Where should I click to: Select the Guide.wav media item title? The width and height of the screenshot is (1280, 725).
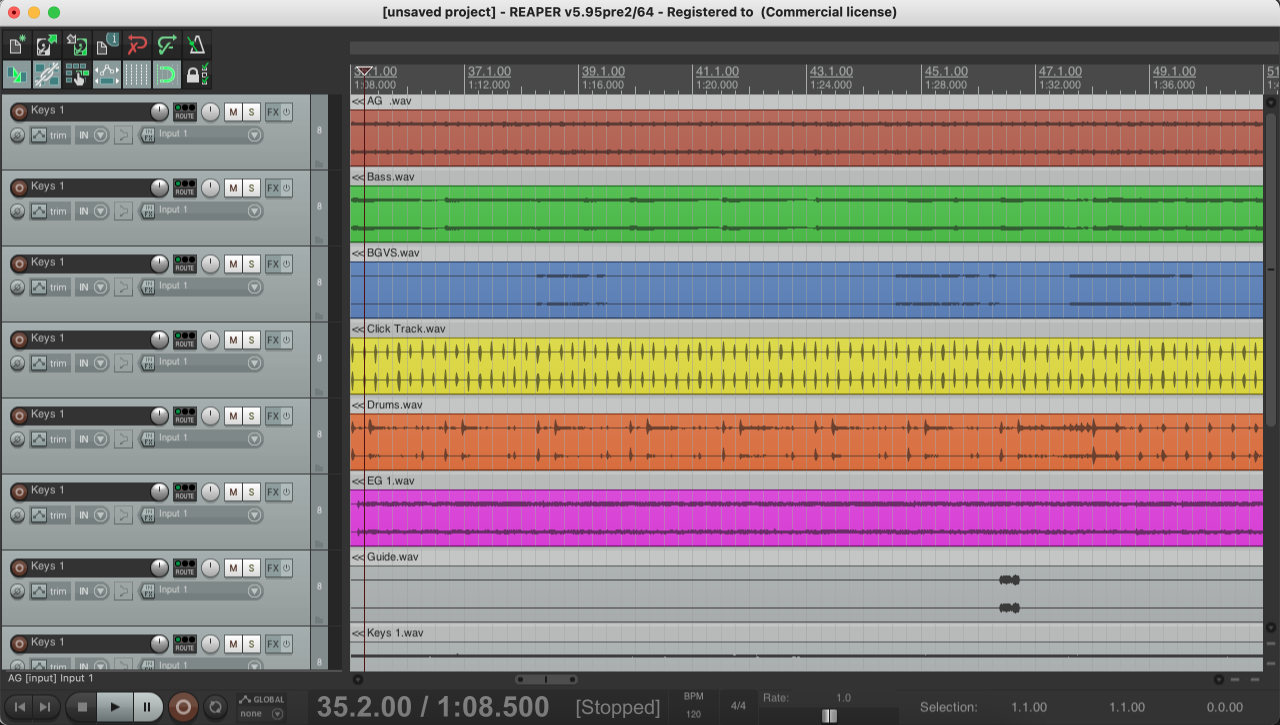[392, 557]
